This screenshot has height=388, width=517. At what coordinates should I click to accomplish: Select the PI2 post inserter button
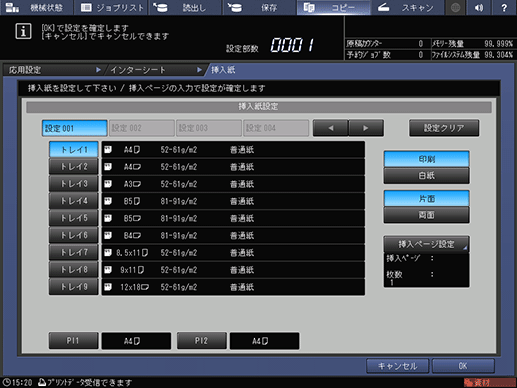point(202,341)
